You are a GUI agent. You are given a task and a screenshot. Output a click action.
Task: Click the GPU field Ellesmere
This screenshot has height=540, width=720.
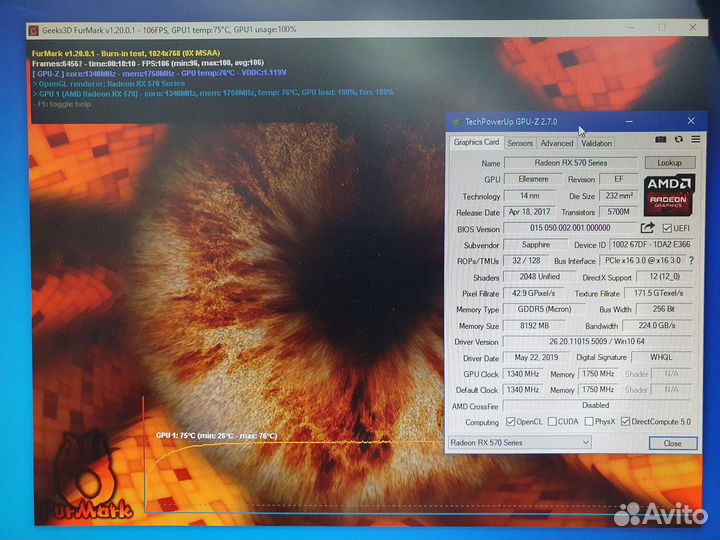533,179
